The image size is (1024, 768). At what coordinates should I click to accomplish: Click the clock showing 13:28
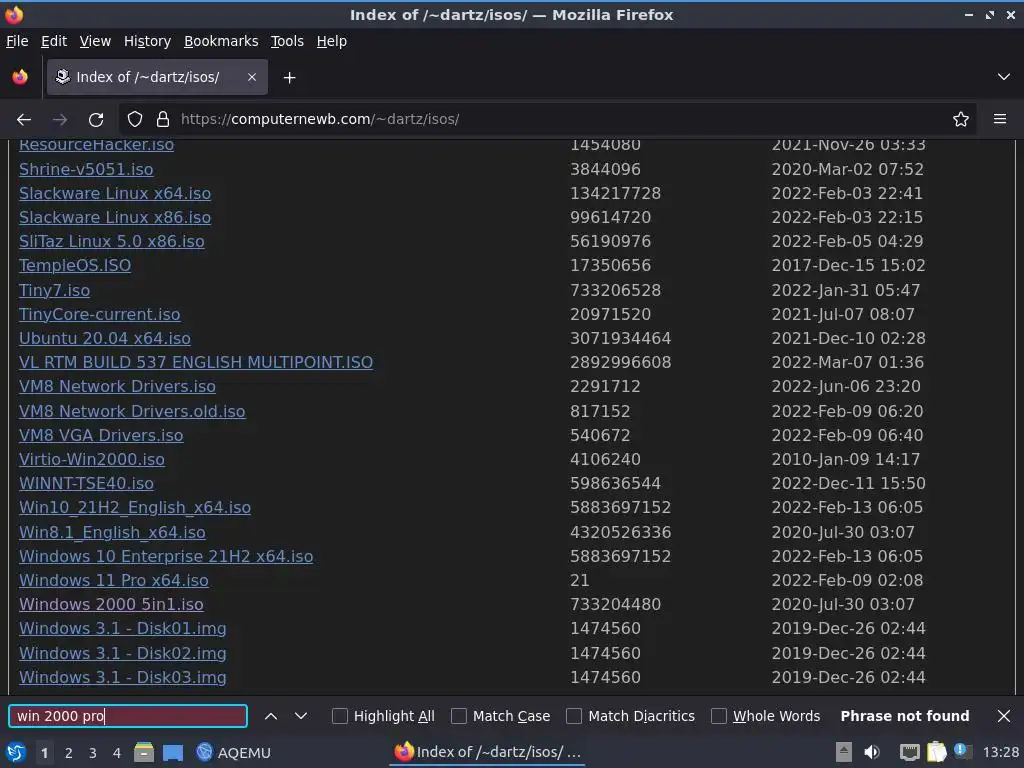(x=1000, y=753)
